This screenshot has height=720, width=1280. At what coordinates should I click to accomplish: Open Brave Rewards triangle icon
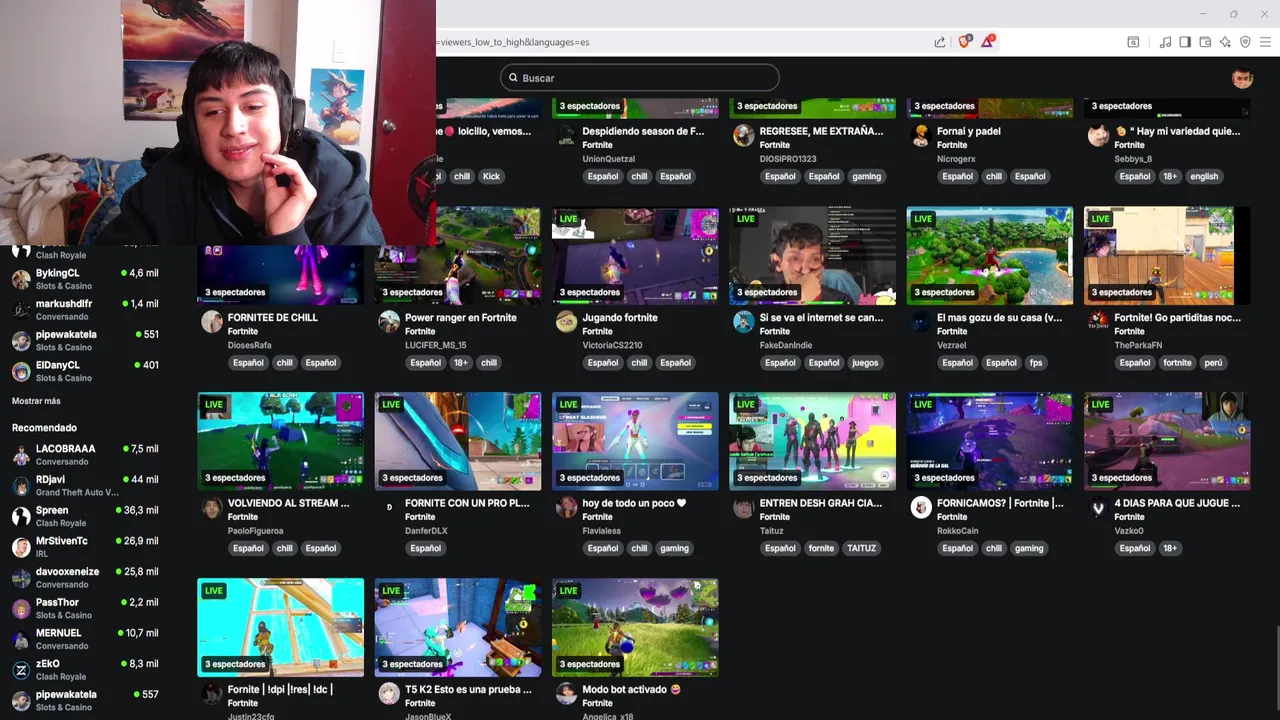(x=988, y=41)
